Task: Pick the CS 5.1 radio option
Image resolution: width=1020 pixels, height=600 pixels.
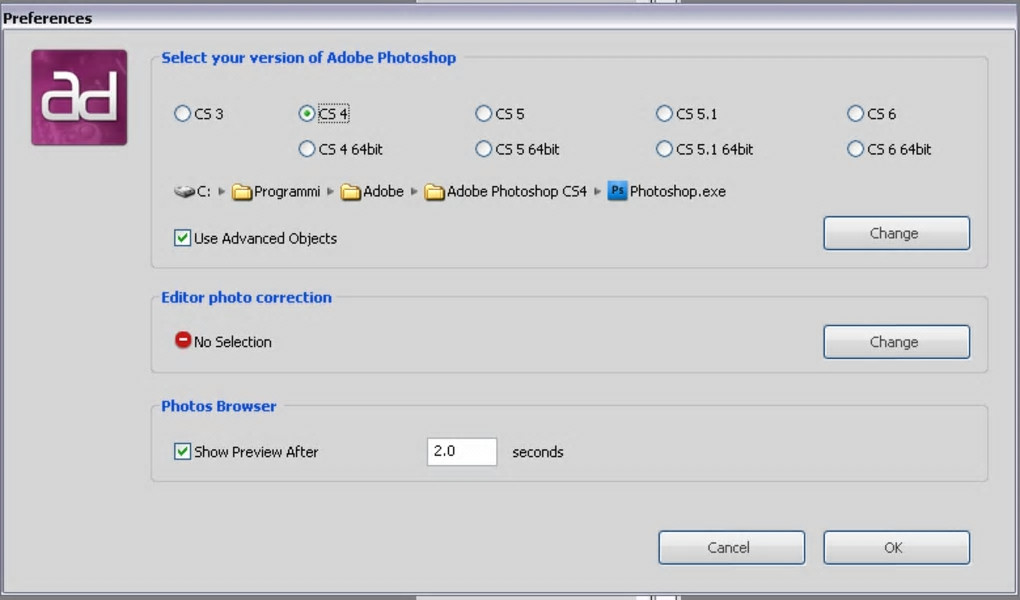Action: (664, 114)
